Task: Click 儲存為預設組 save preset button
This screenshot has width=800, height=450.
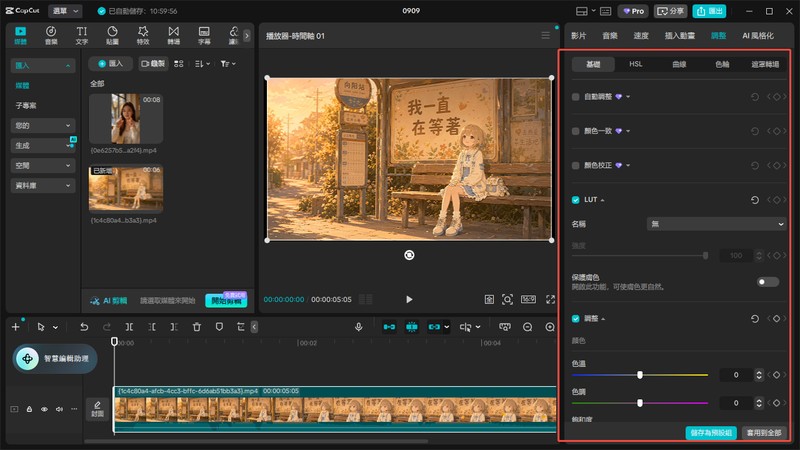Action: click(711, 433)
